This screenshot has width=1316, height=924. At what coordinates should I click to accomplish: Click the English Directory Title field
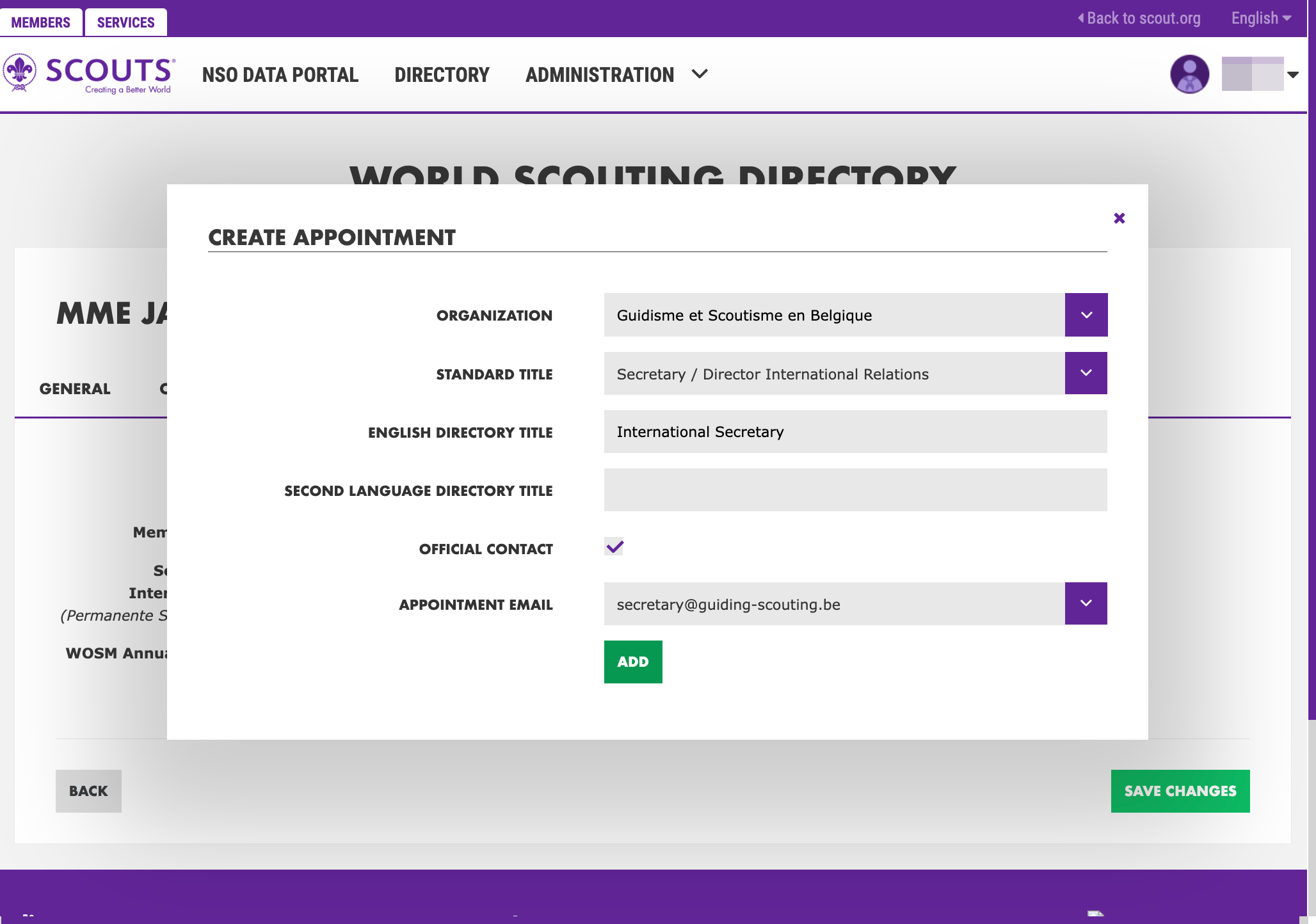click(855, 432)
